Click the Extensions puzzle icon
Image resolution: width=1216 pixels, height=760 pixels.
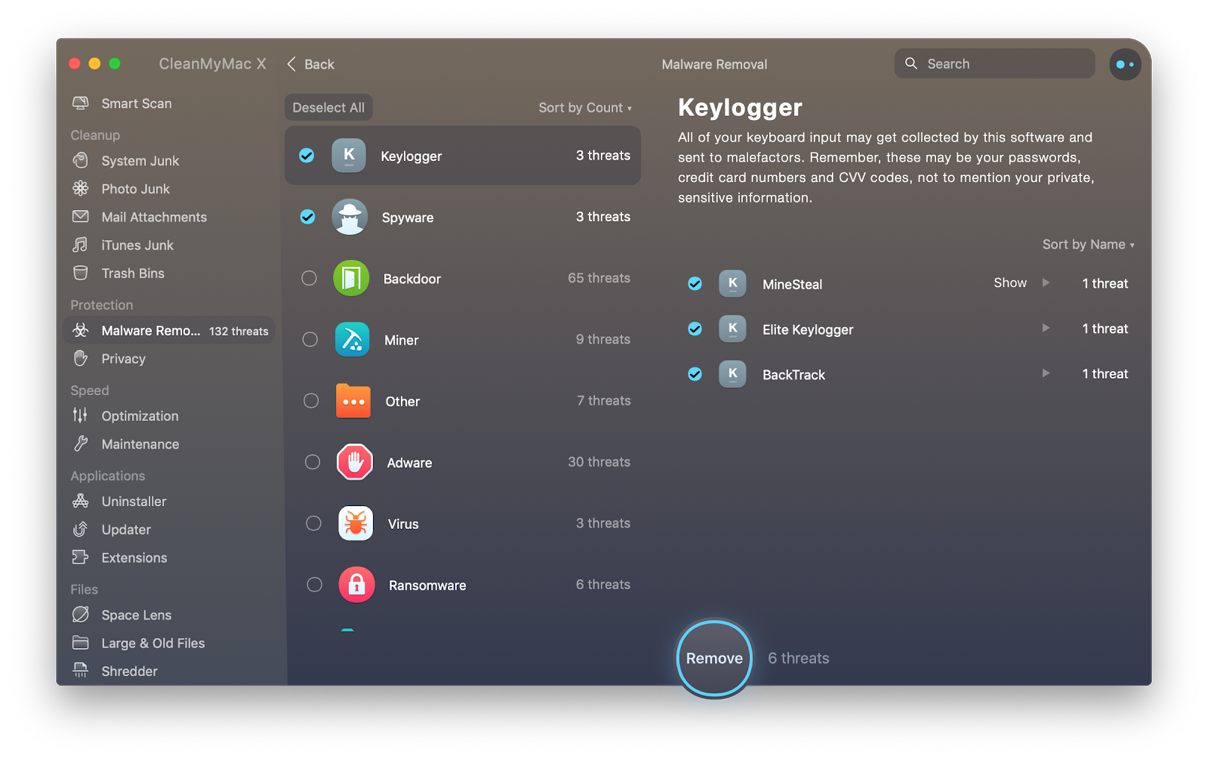[81, 557]
